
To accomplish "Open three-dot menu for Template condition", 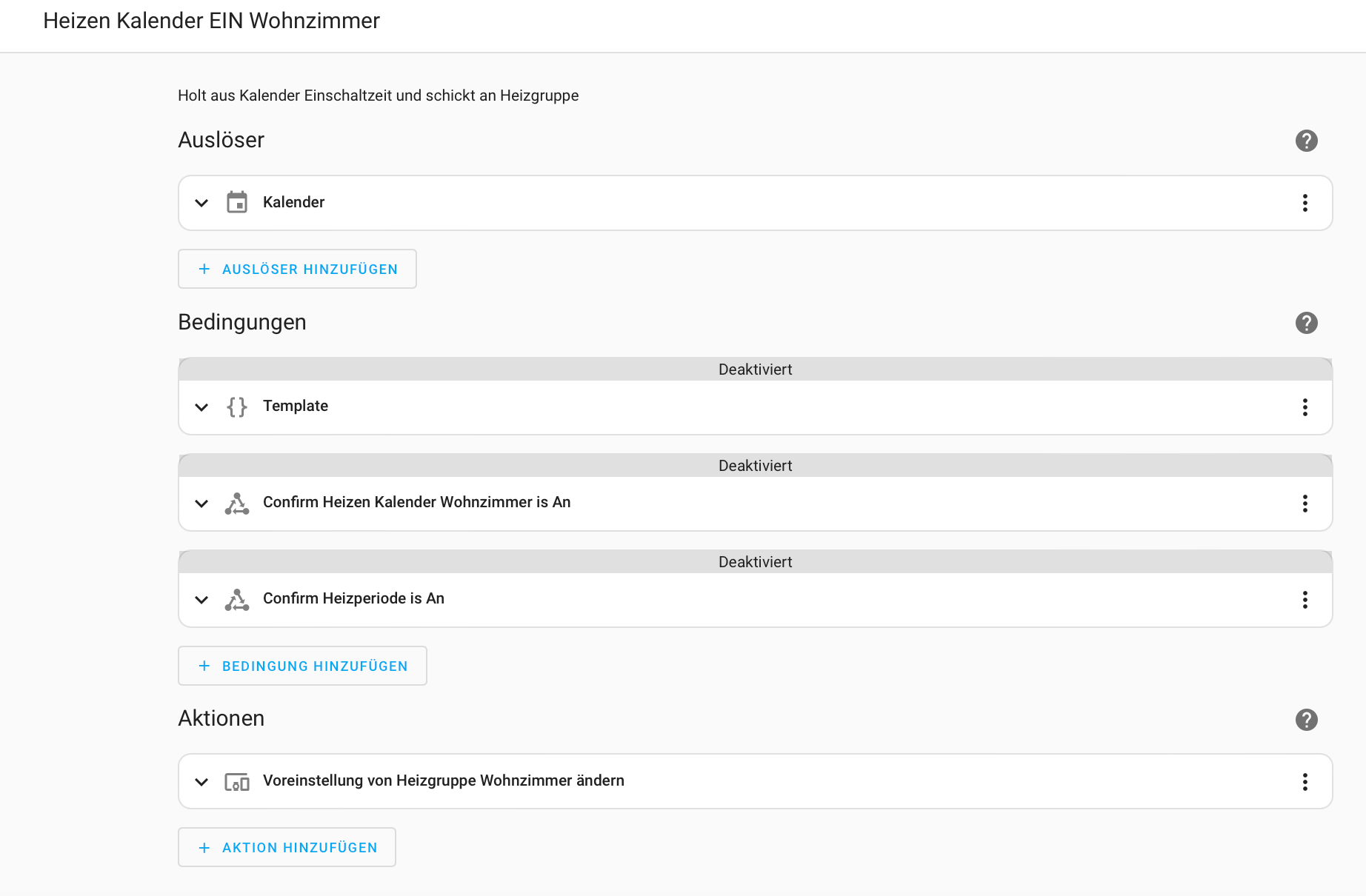I will pos(1305,407).
